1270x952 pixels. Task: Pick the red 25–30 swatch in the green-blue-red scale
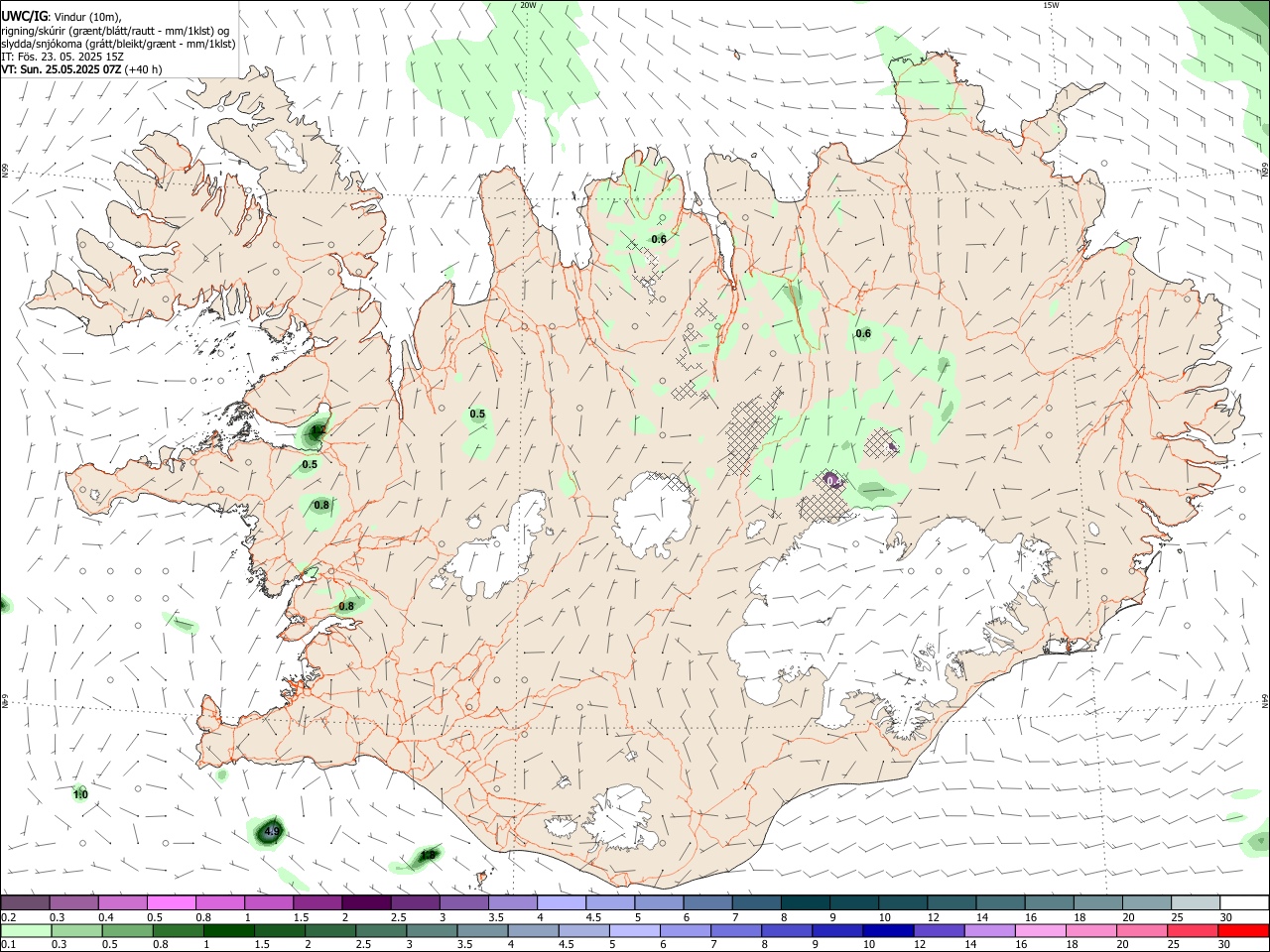(x=1193, y=930)
